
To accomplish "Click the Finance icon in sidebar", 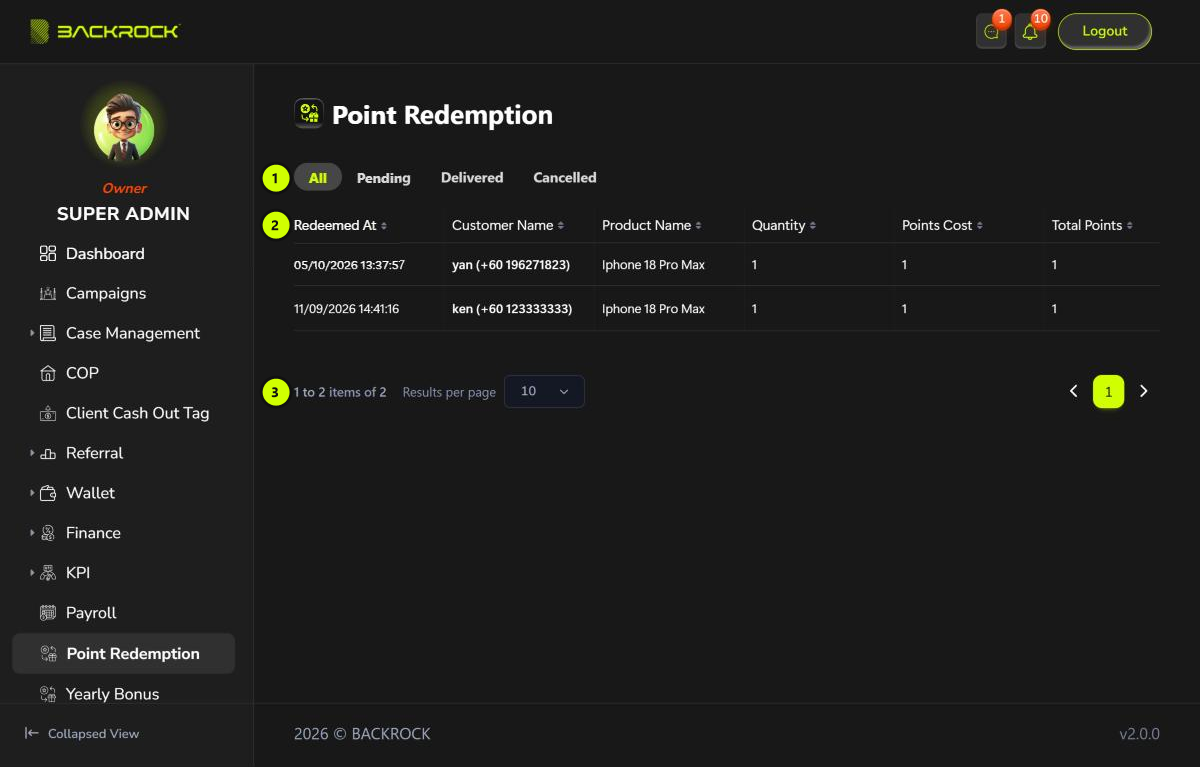I will point(48,534).
